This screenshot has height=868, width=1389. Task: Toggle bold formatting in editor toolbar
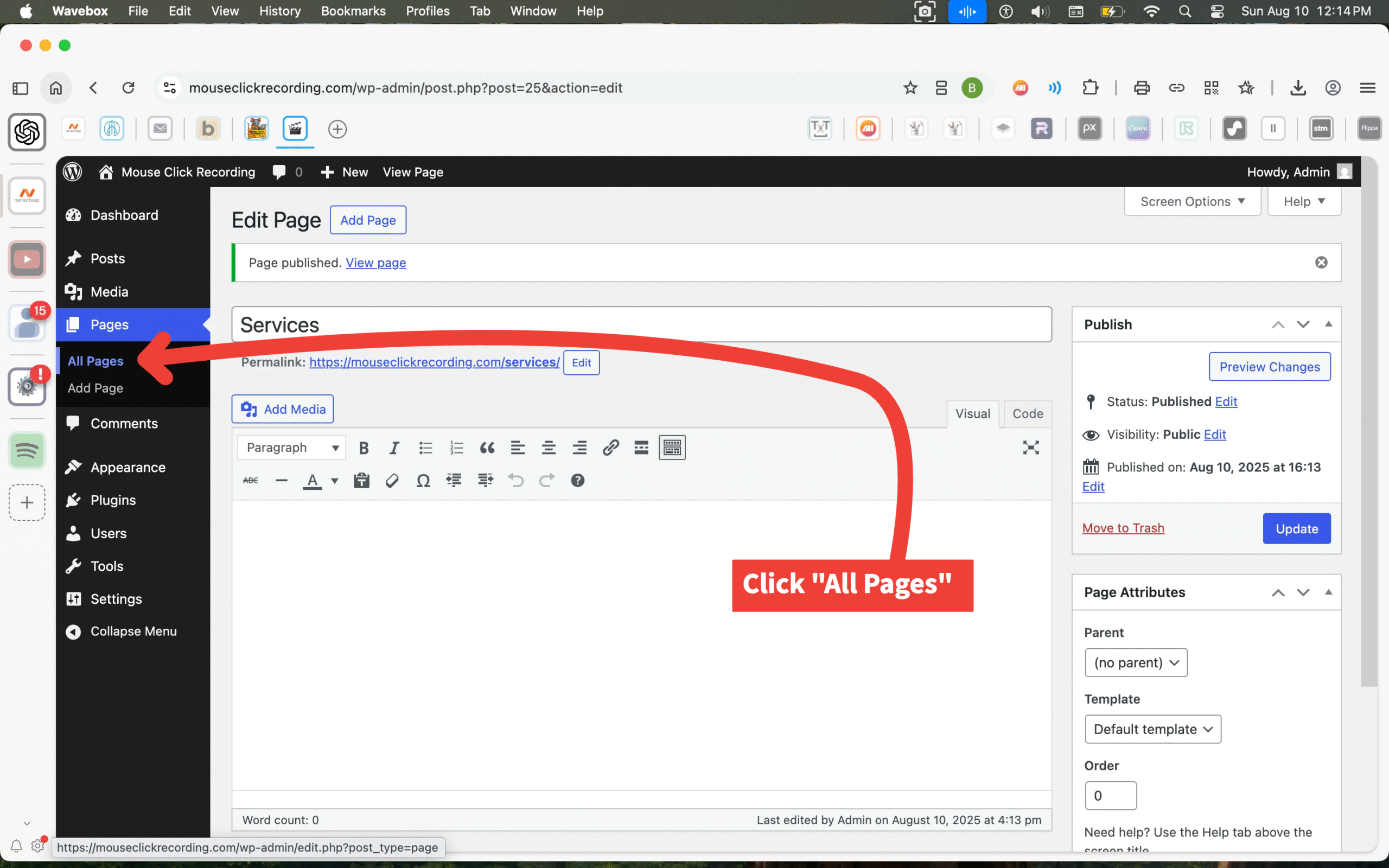pos(364,448)
